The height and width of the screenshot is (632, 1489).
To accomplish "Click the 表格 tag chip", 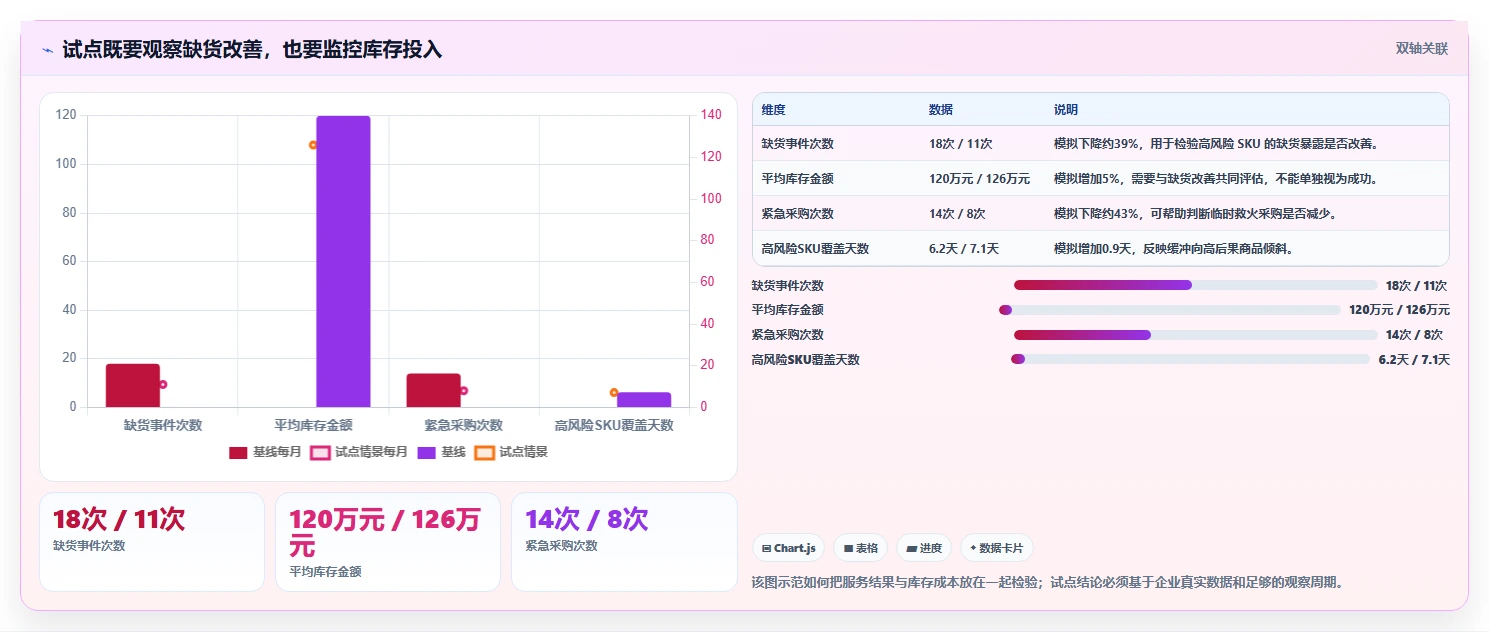I will pyautogui.click(x=860, y=548).
